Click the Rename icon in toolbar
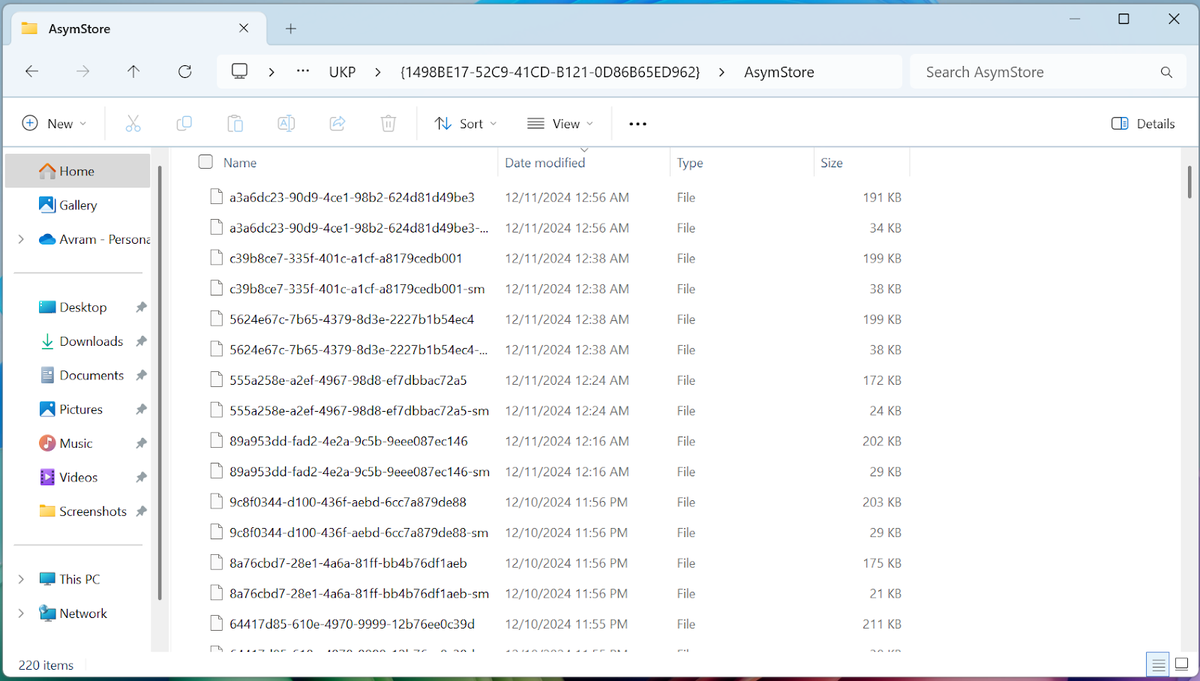The height and width of the screenshot is (681, 1200). [x=286, y=124]
